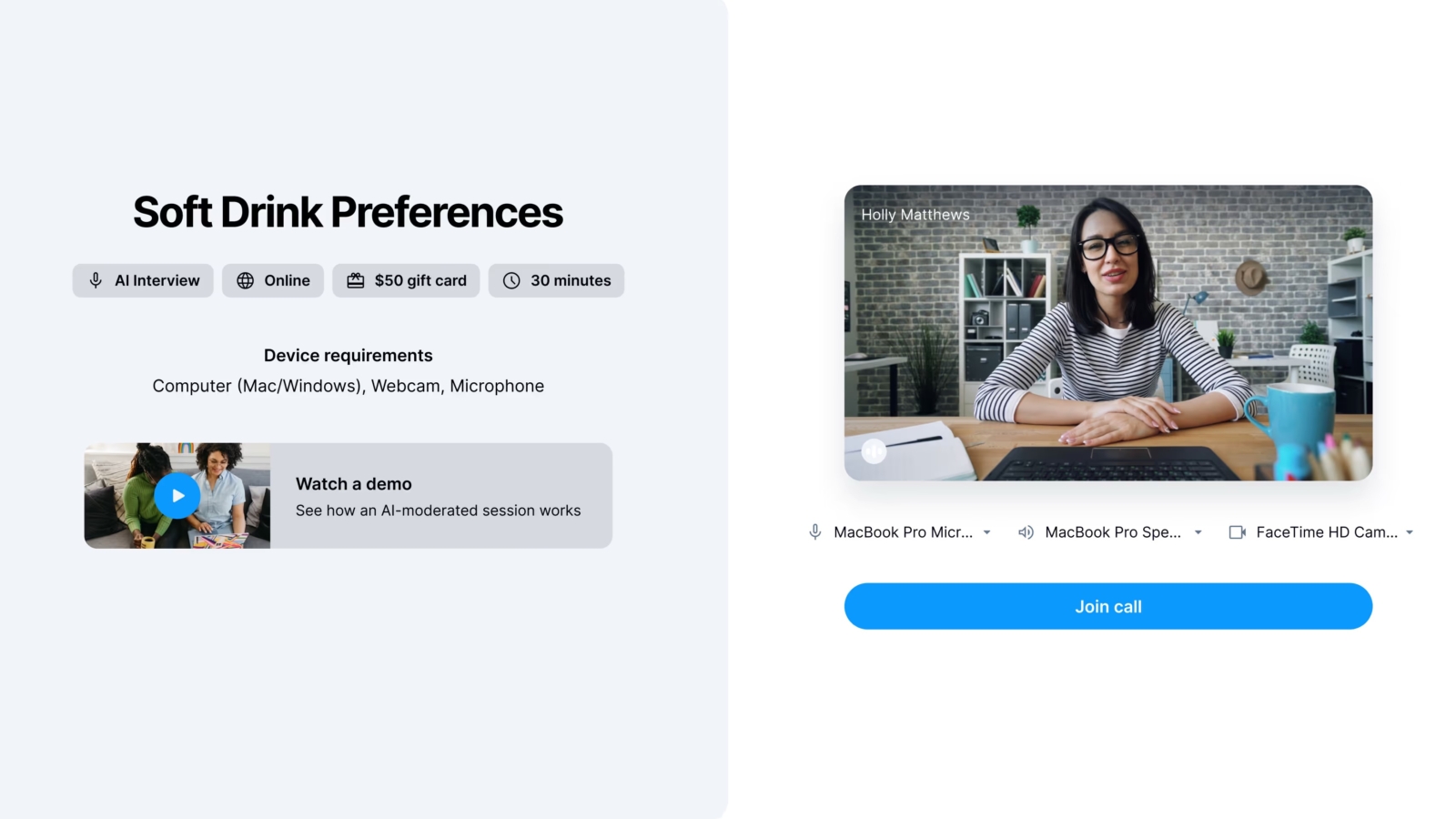This screenshot has width=1456, height=819.
Task: Expand the FaceTime HD camera dropdown arrow
Action: [1410, 532]
